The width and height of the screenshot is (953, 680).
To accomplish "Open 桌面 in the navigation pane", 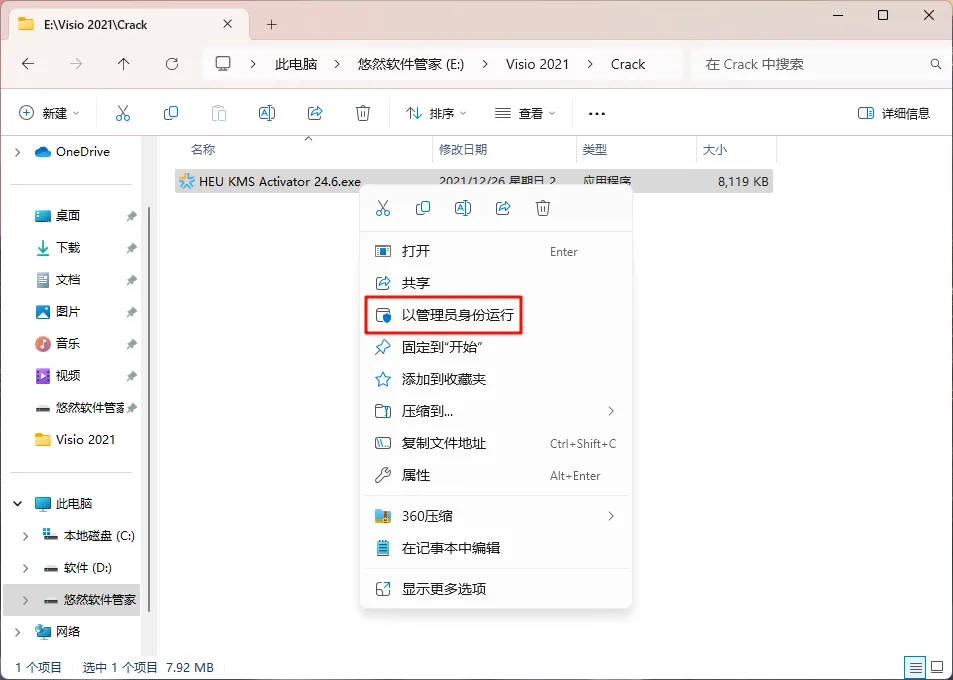I will point(68,216).
